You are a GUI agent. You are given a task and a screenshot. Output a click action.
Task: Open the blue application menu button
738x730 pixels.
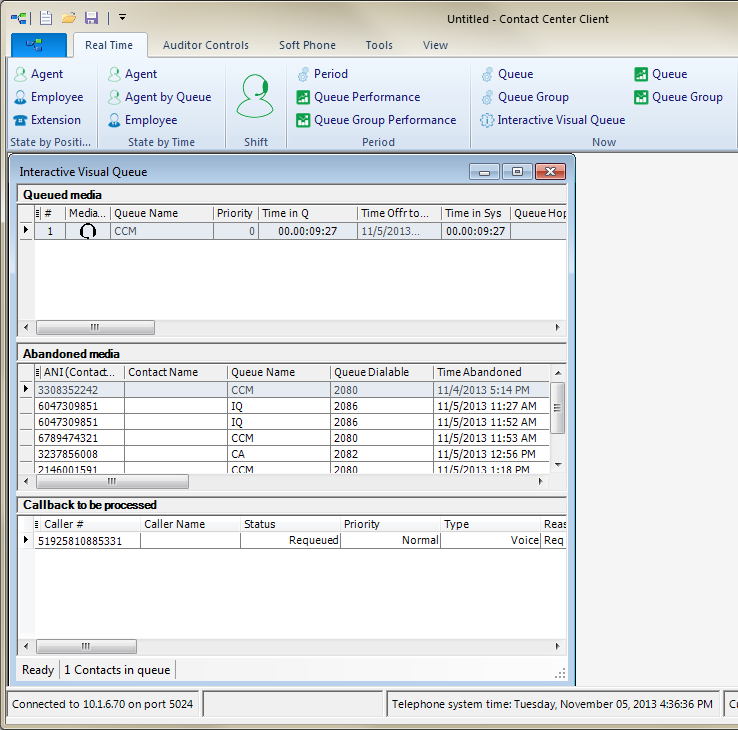point(39,45)
